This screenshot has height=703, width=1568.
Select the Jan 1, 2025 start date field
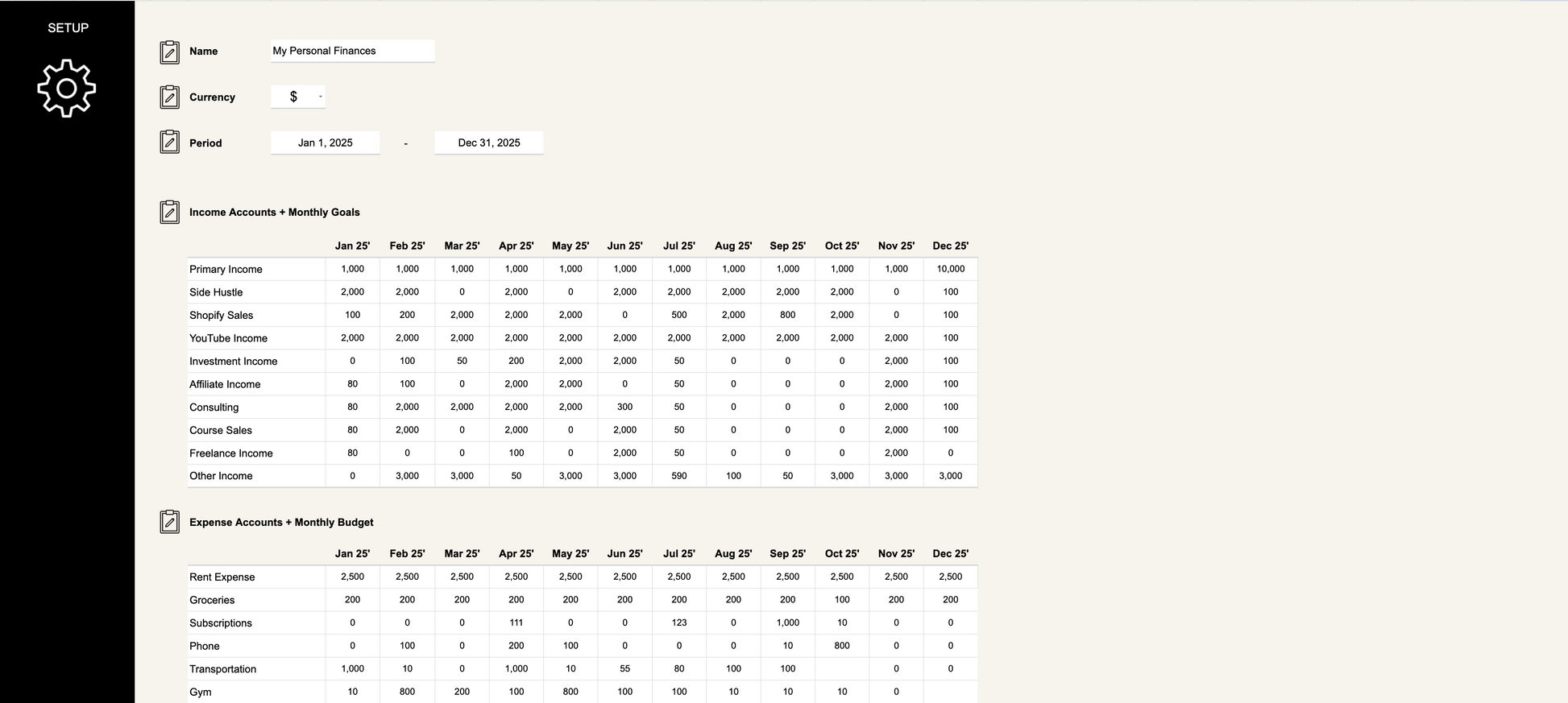[325, 143]
